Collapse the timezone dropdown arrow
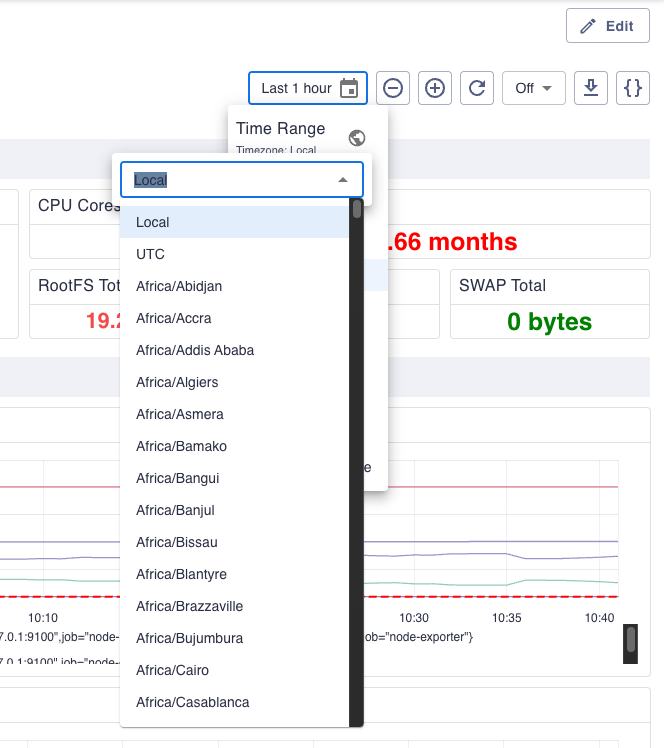The width and height of the screenshot is (664, 748). (343, 180)
